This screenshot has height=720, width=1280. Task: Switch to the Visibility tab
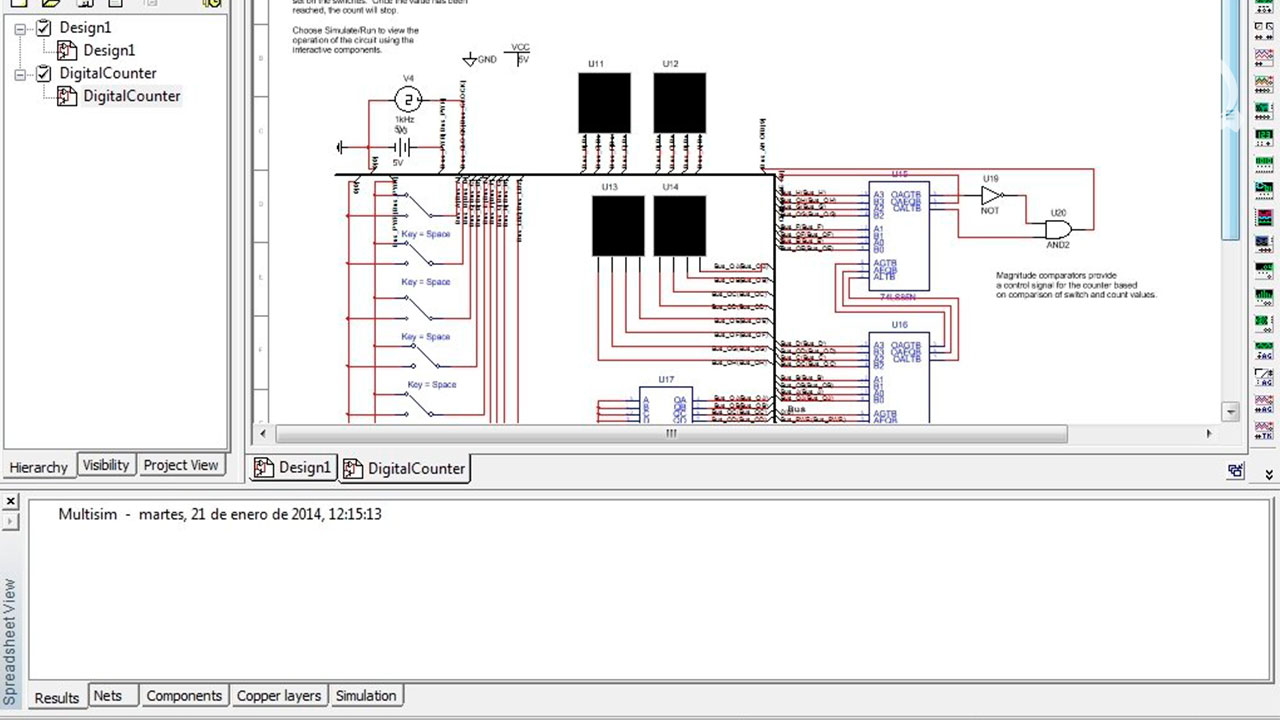[x=105, y=465]
